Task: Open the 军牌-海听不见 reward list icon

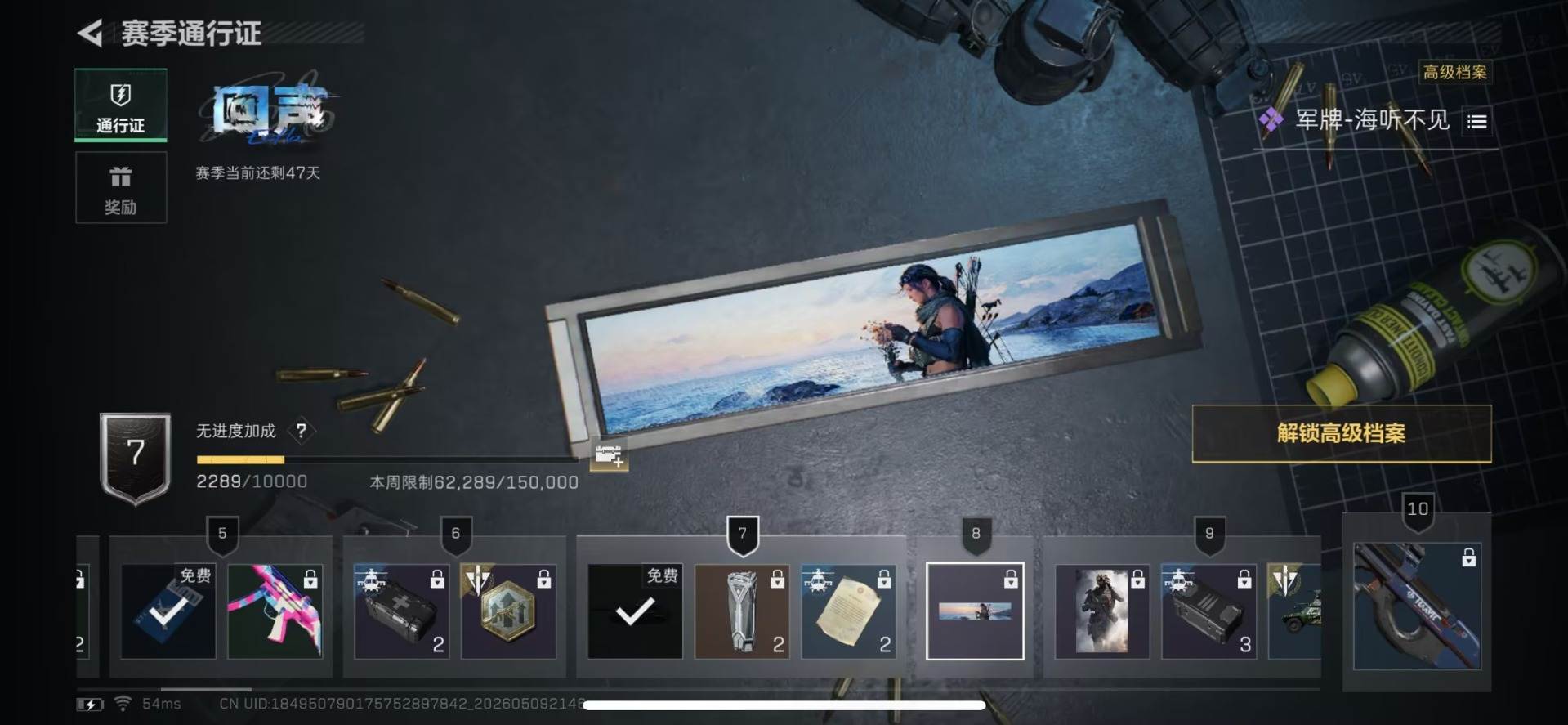Action: pyautogui.click(x=1476, y=122)
